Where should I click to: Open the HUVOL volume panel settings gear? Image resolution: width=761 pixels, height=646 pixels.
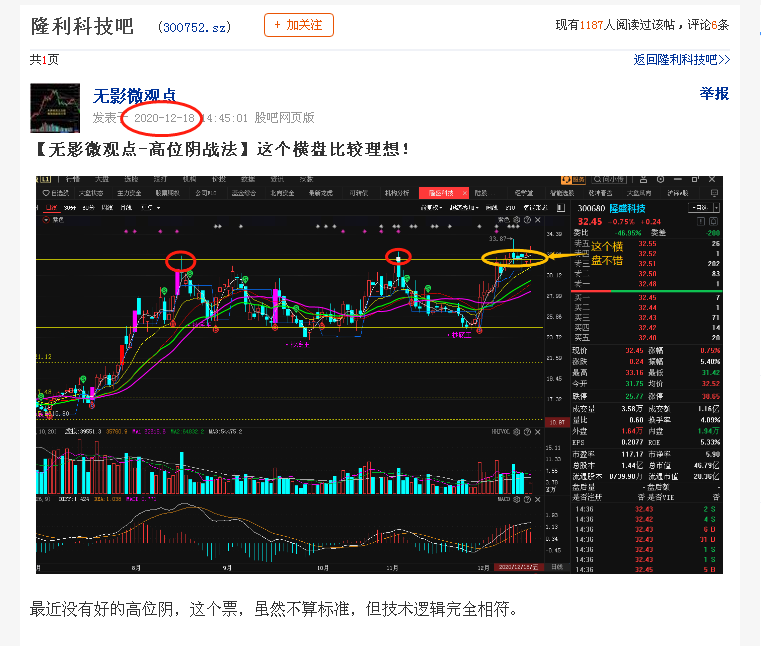click(517, 431)
